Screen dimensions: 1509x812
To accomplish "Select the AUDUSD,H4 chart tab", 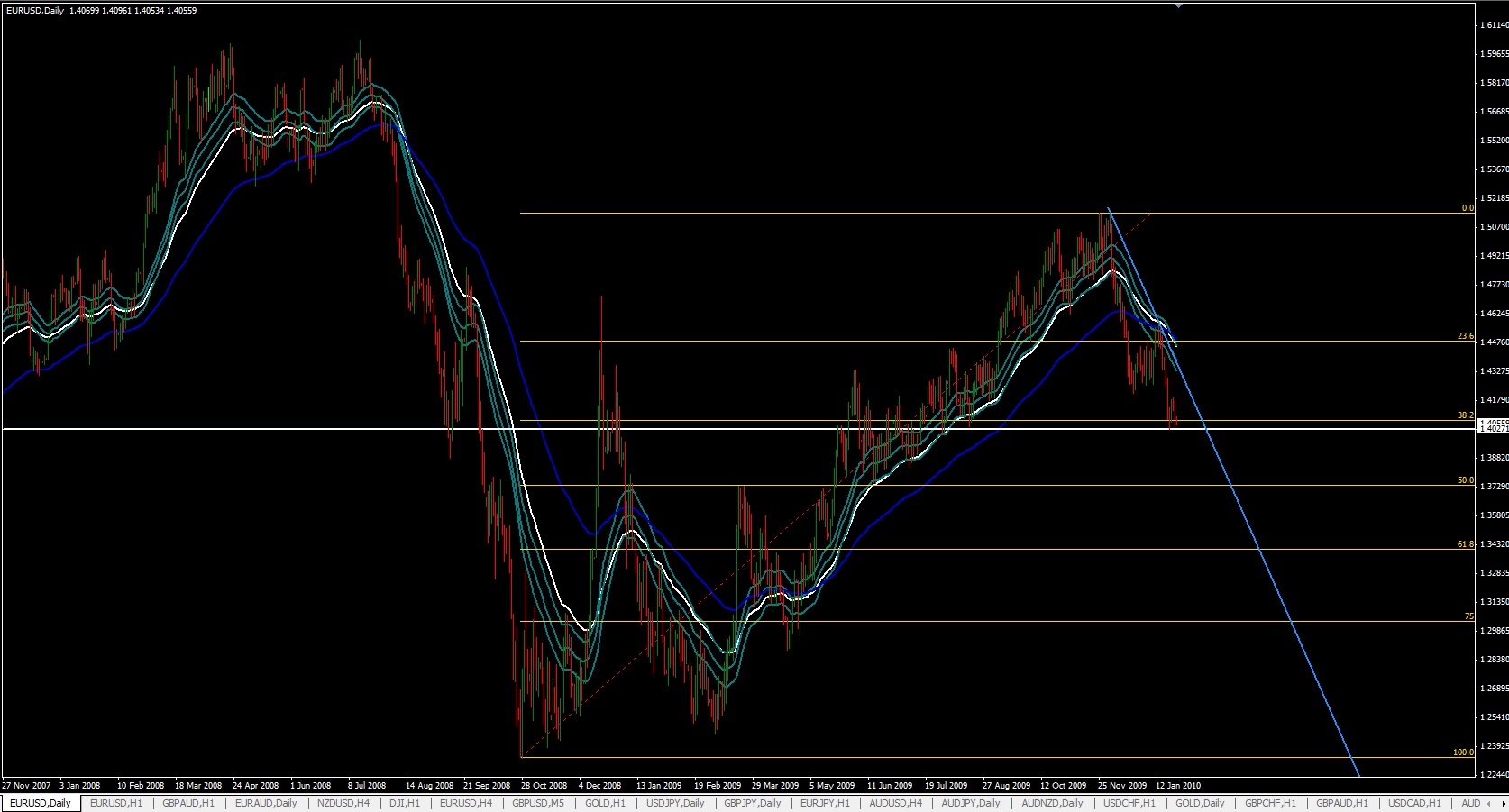I will (x=895, y=803).
